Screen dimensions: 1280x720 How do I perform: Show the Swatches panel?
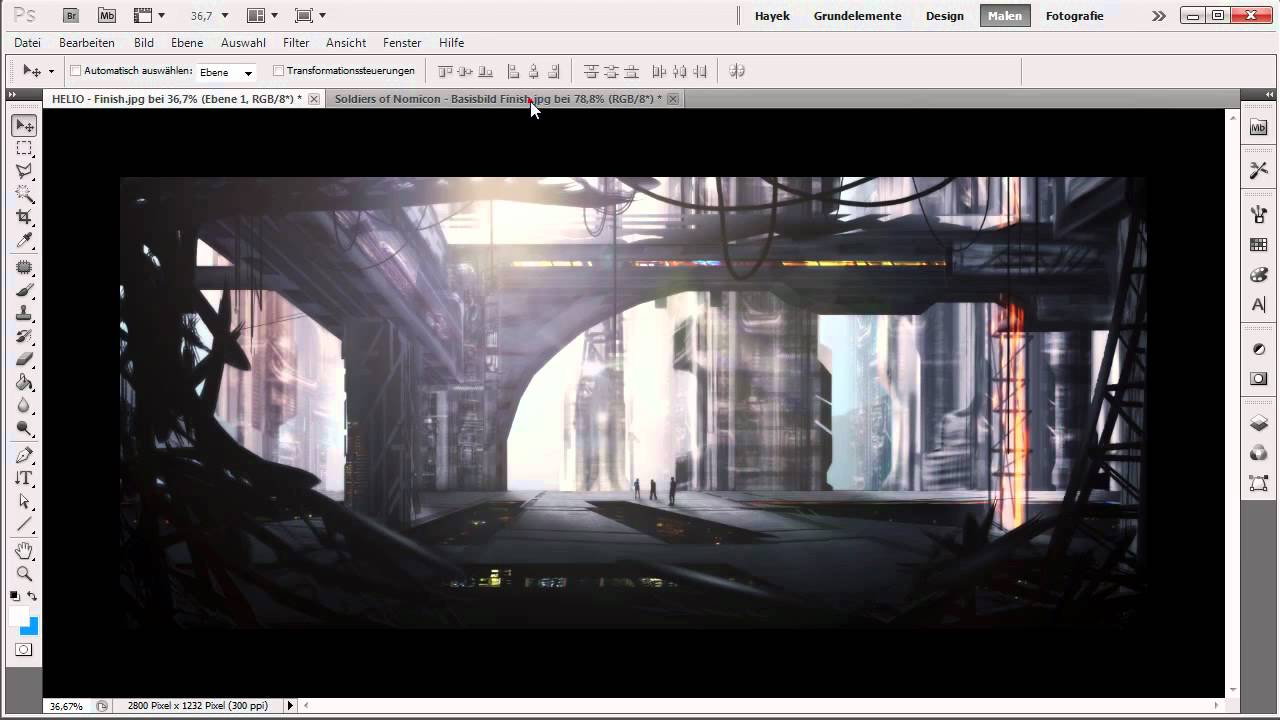click(x=1259, y=245)
